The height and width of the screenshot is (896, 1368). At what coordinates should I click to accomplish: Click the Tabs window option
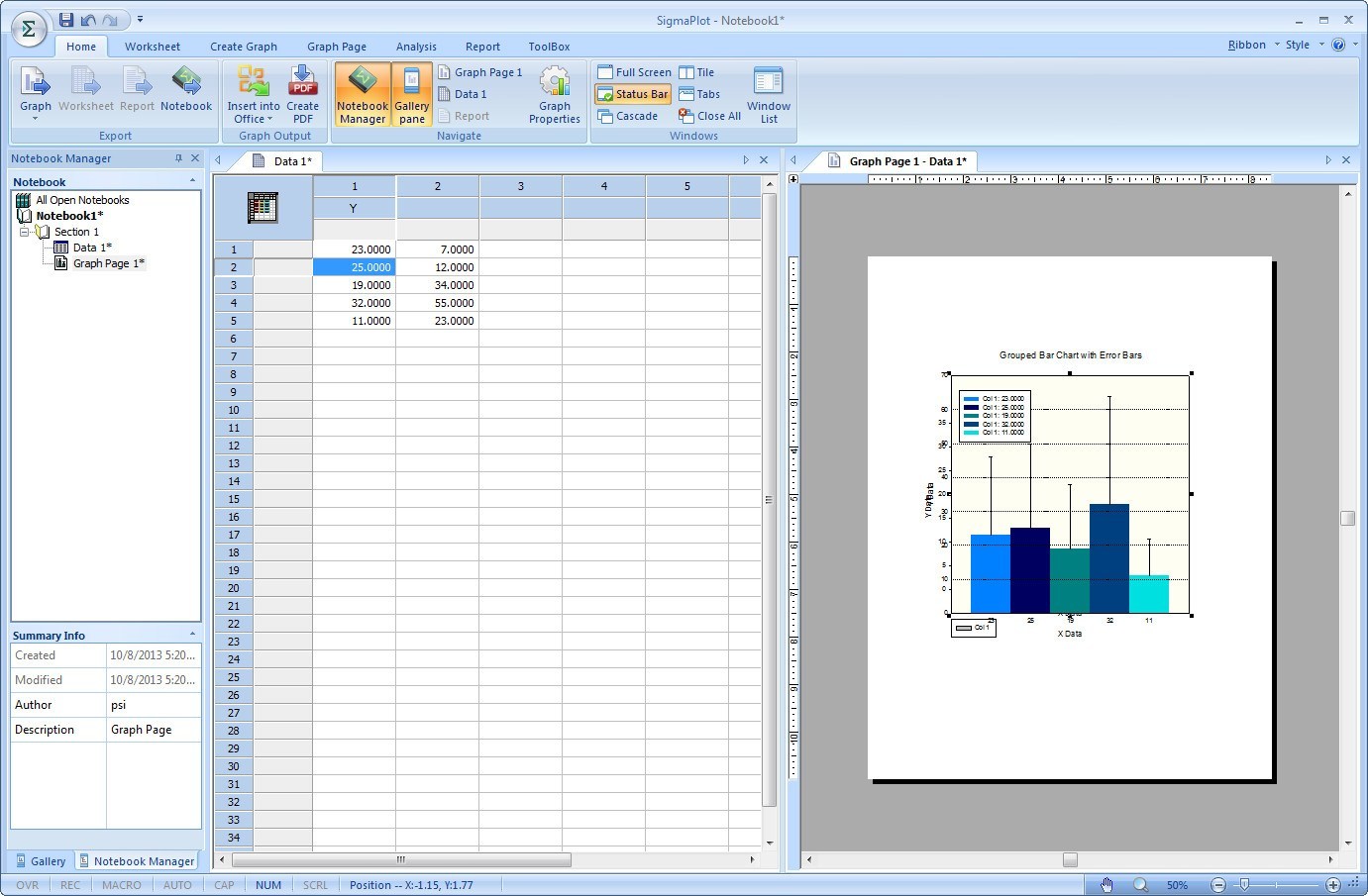point(699,94)
